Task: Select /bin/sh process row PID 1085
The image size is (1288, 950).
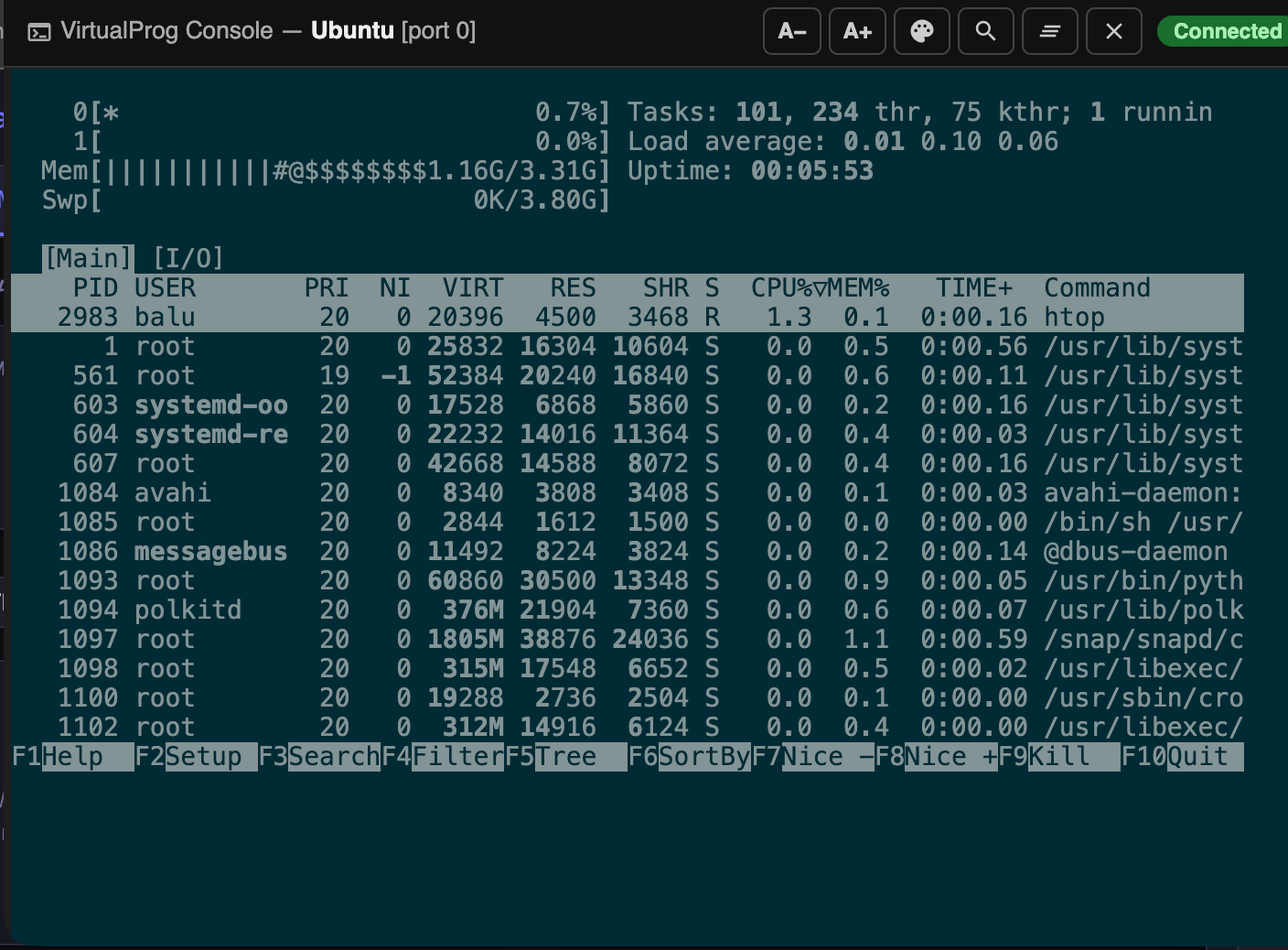Action: (x=628, y=522)
